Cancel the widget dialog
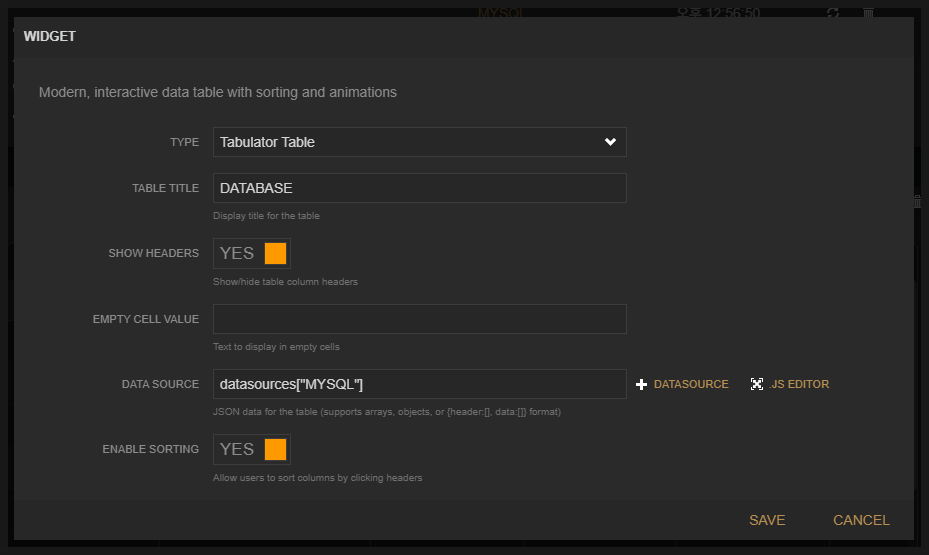This screenshot has height=555, width=929. pos(861,520)
